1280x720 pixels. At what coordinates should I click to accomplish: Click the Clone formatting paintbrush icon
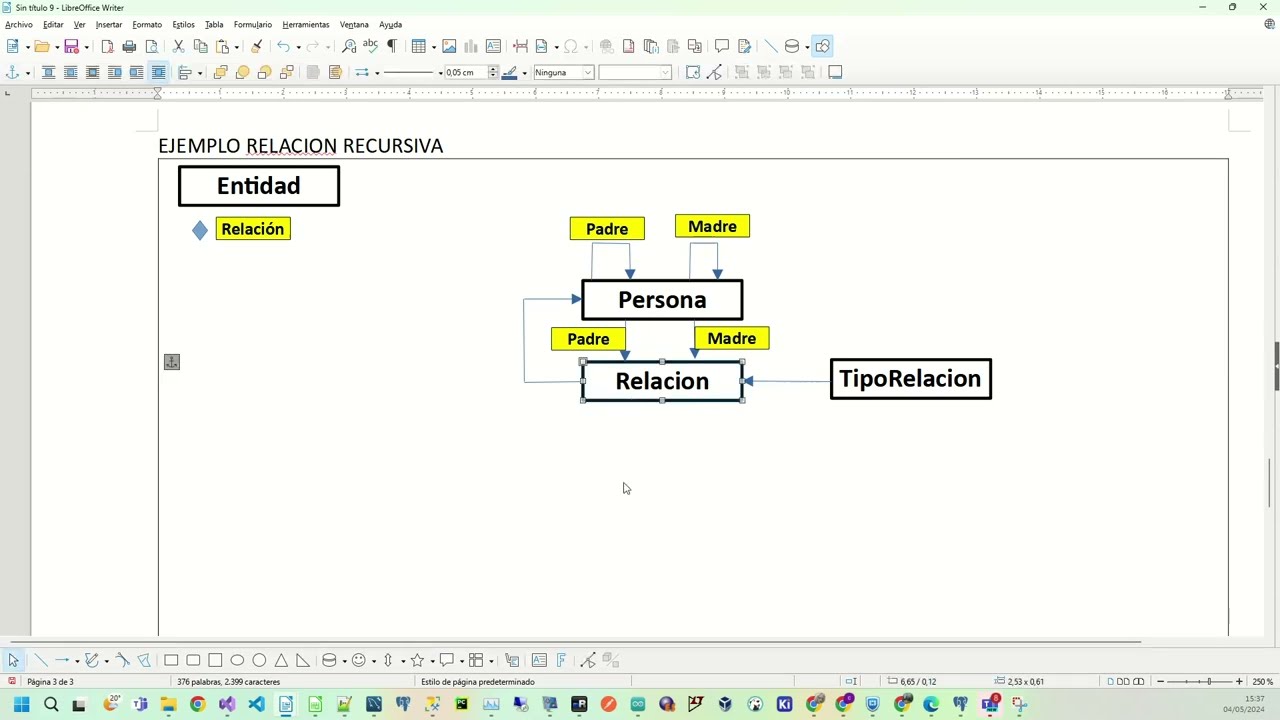coord(256,46)
